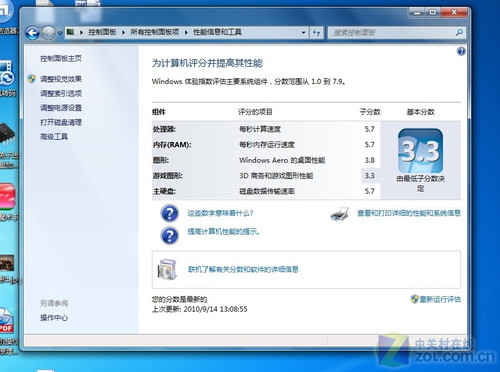Image resolution: width=500 pixels, height=372 pixels.
Task: Open 这些数字意味着什么? link
Action: (x=220, y=213)
